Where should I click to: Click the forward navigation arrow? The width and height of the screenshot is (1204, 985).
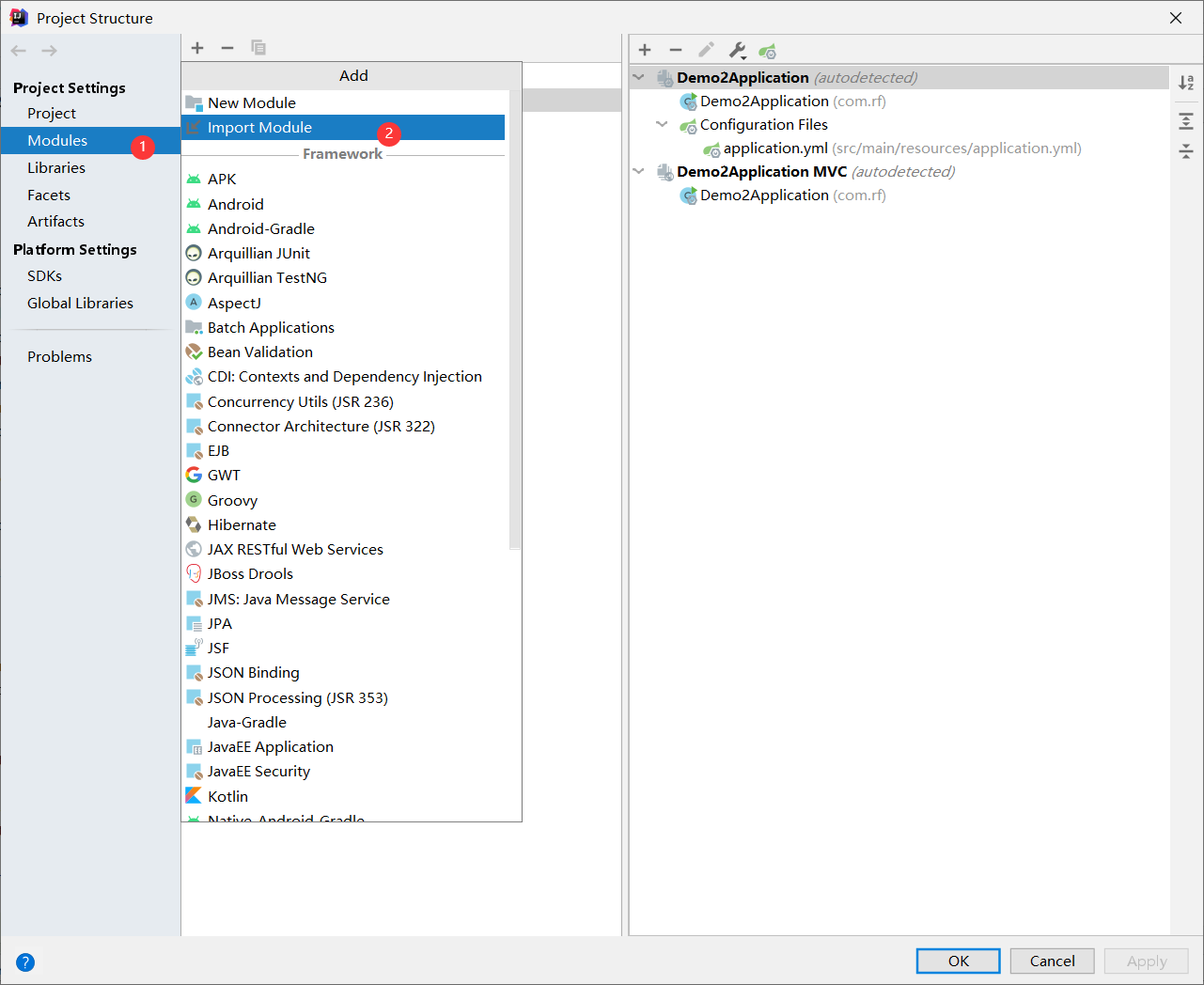49,51
